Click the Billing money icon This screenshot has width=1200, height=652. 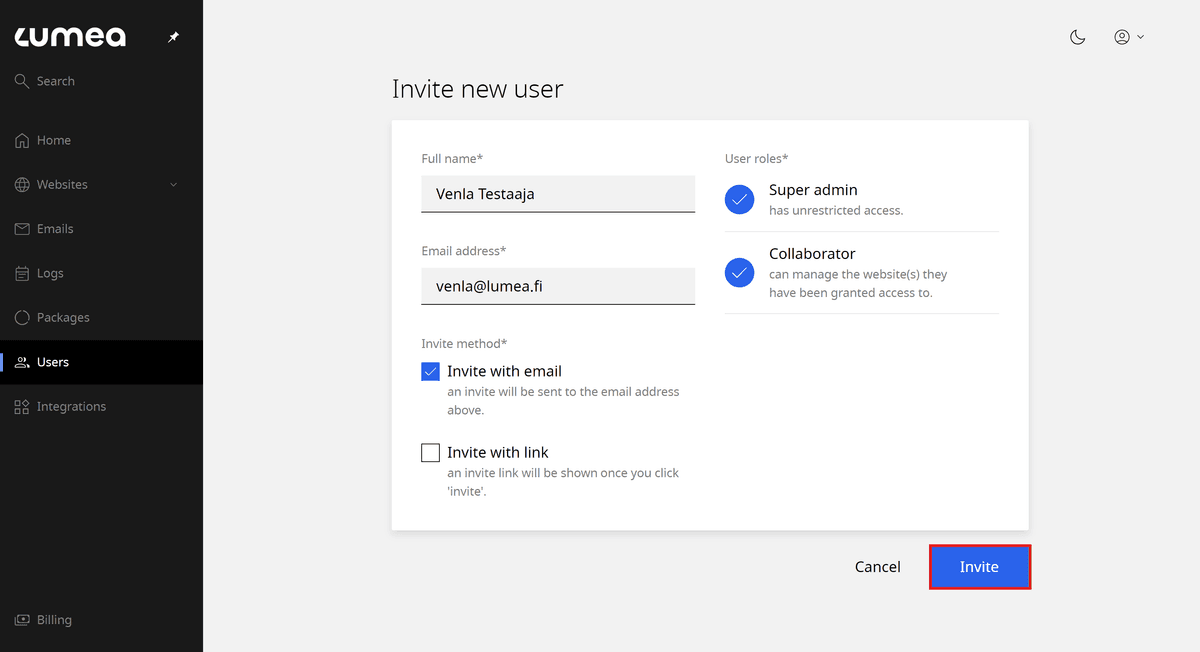[22, 620]
